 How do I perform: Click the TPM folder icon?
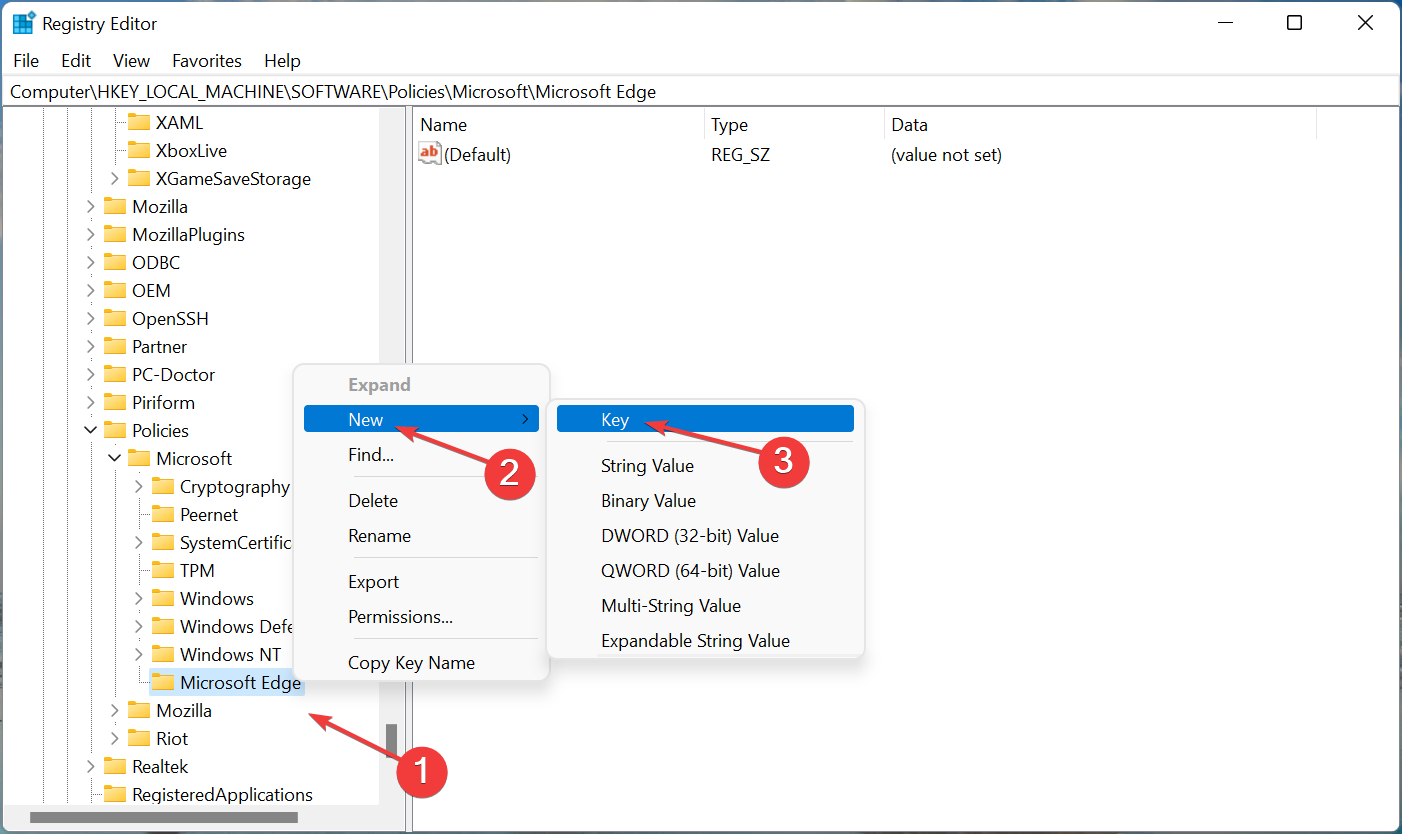pos(163,570)
